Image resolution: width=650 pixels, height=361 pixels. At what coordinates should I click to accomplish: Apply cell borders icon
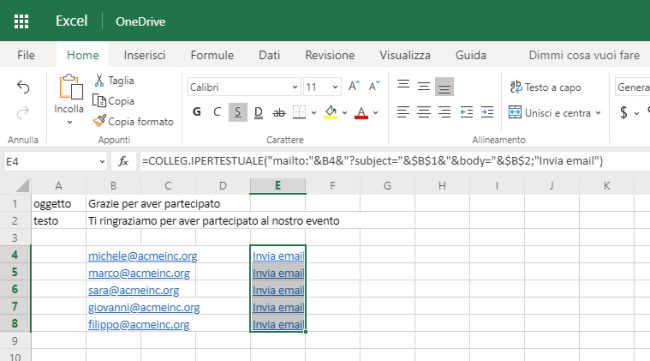point(299,112)
